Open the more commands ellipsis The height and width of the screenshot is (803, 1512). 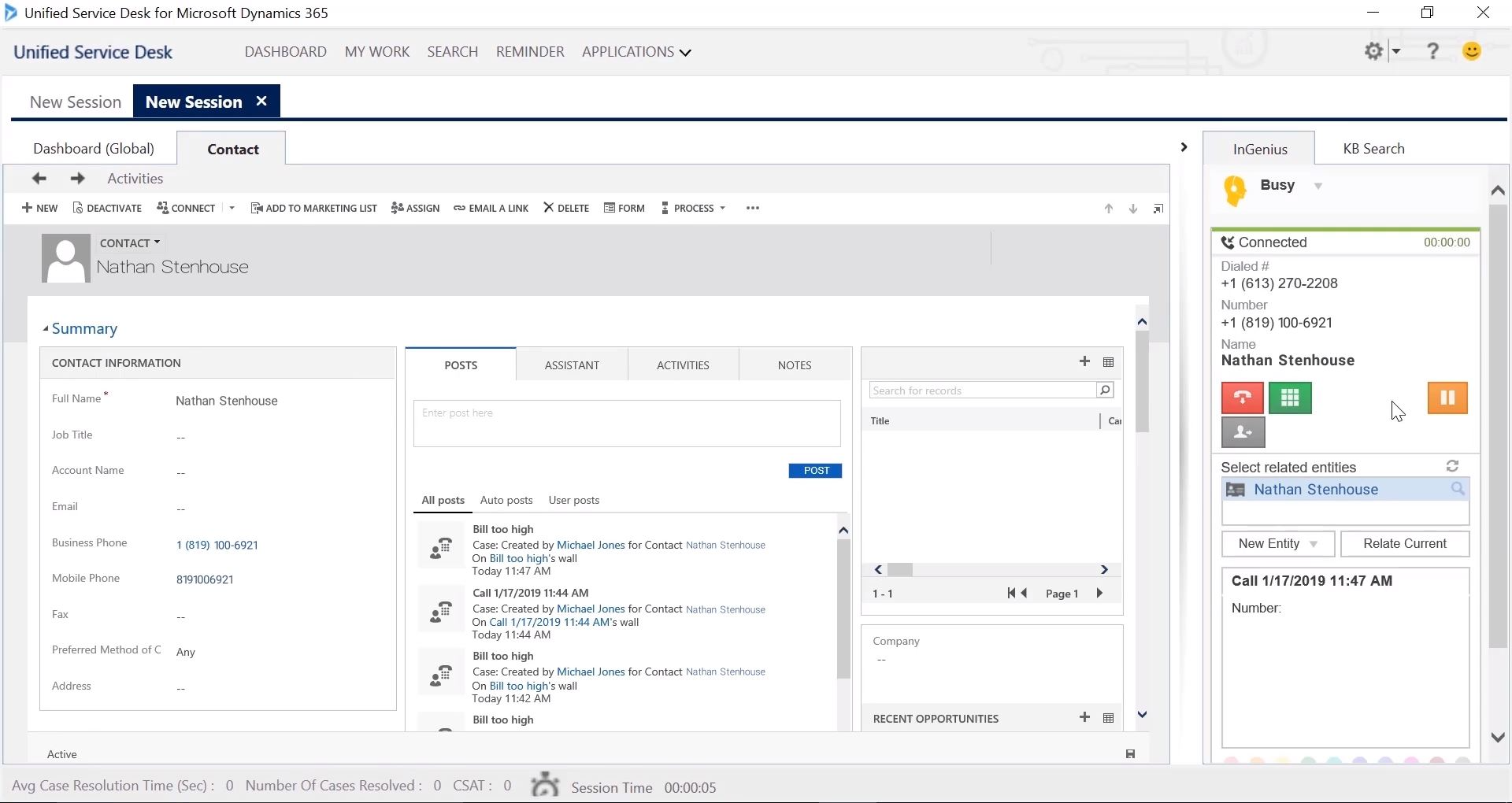753,208
